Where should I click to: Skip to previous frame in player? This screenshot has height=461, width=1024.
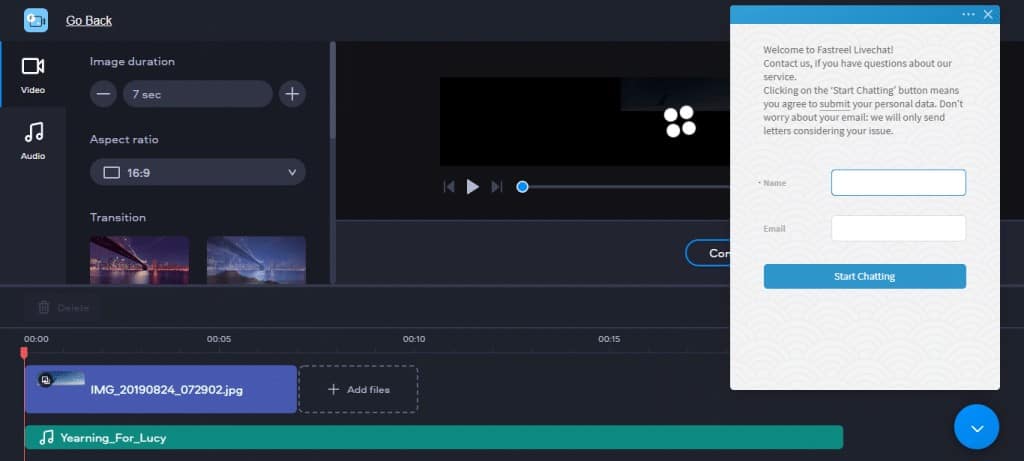pyautogui.click(x=449, y=187)
